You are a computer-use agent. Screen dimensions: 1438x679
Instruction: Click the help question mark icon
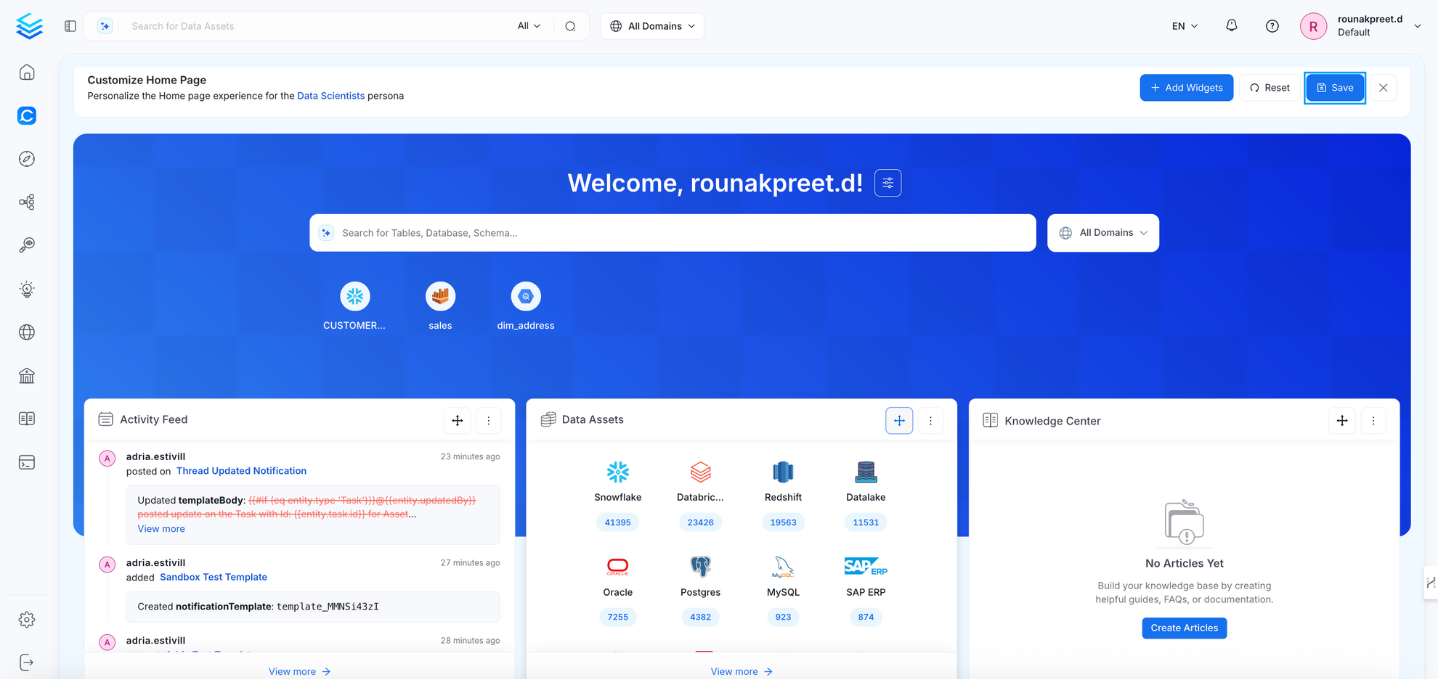(x=1272, y=26)
